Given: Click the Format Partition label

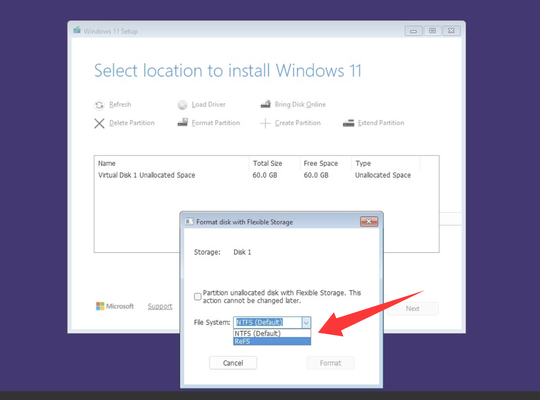Looking at the screenshot, I should [x=216, y=123].
